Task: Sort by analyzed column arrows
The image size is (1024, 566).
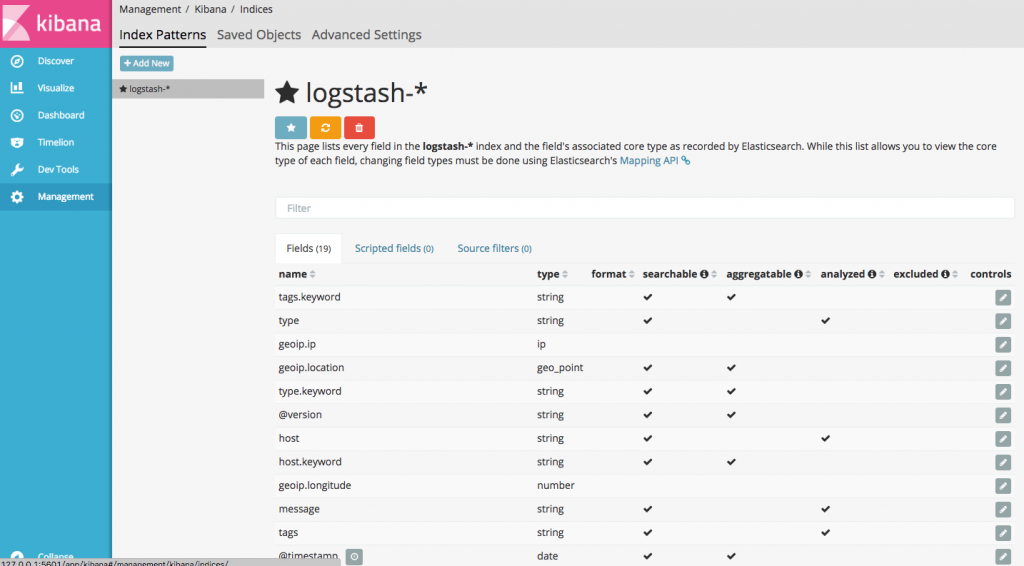Action: [882, 274]
